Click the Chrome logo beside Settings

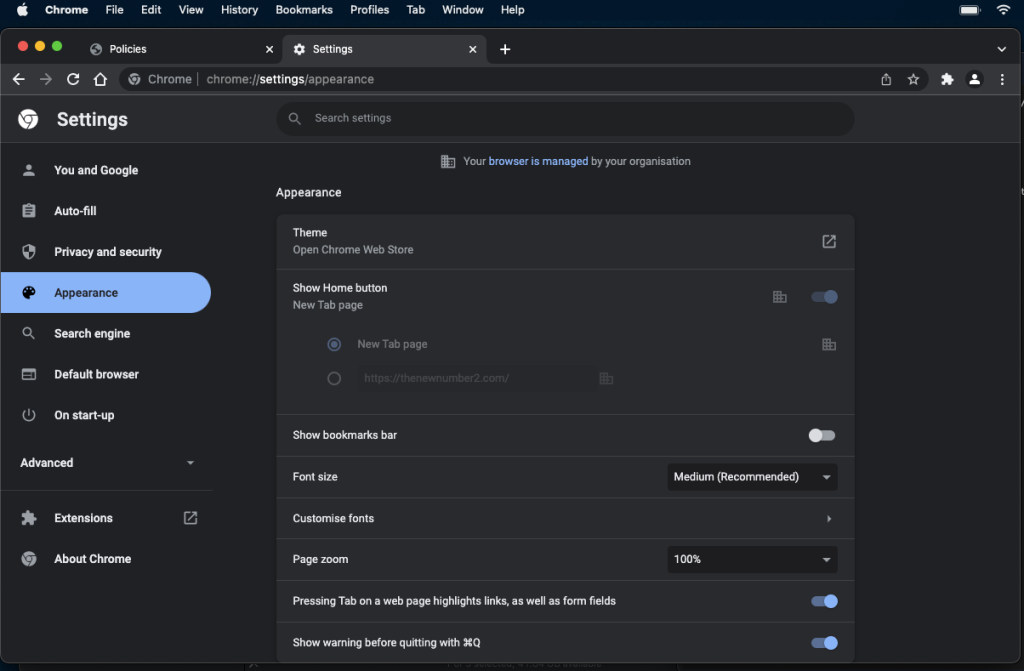(x=28, y=119)
